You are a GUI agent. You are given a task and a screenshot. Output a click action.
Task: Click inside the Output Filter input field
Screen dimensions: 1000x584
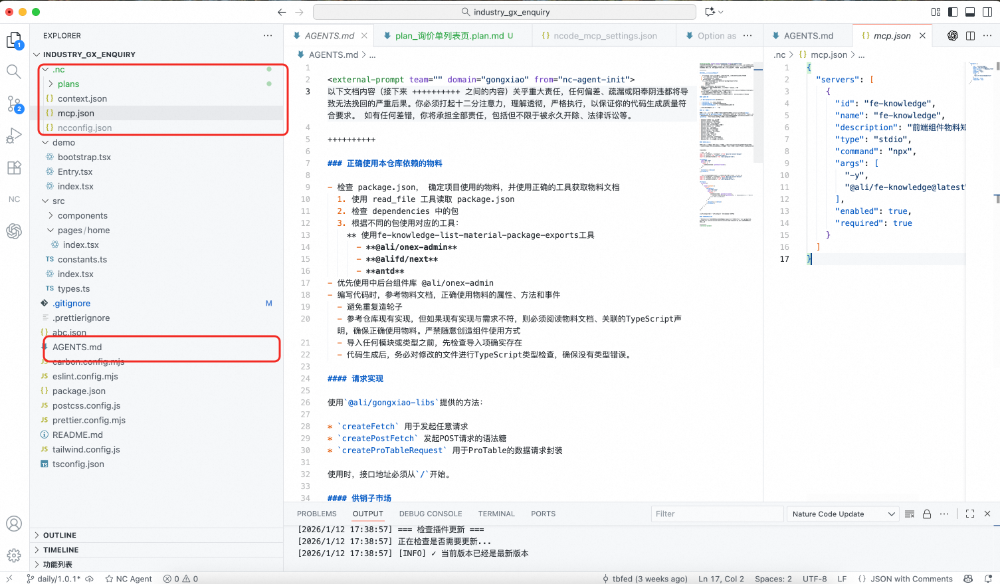pos(720,513)
